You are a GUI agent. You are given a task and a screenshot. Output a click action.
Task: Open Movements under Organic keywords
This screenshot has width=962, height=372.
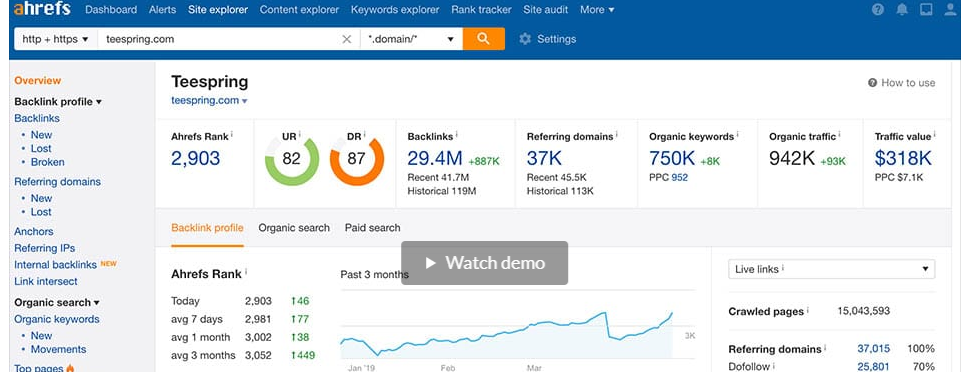[58, 349]
